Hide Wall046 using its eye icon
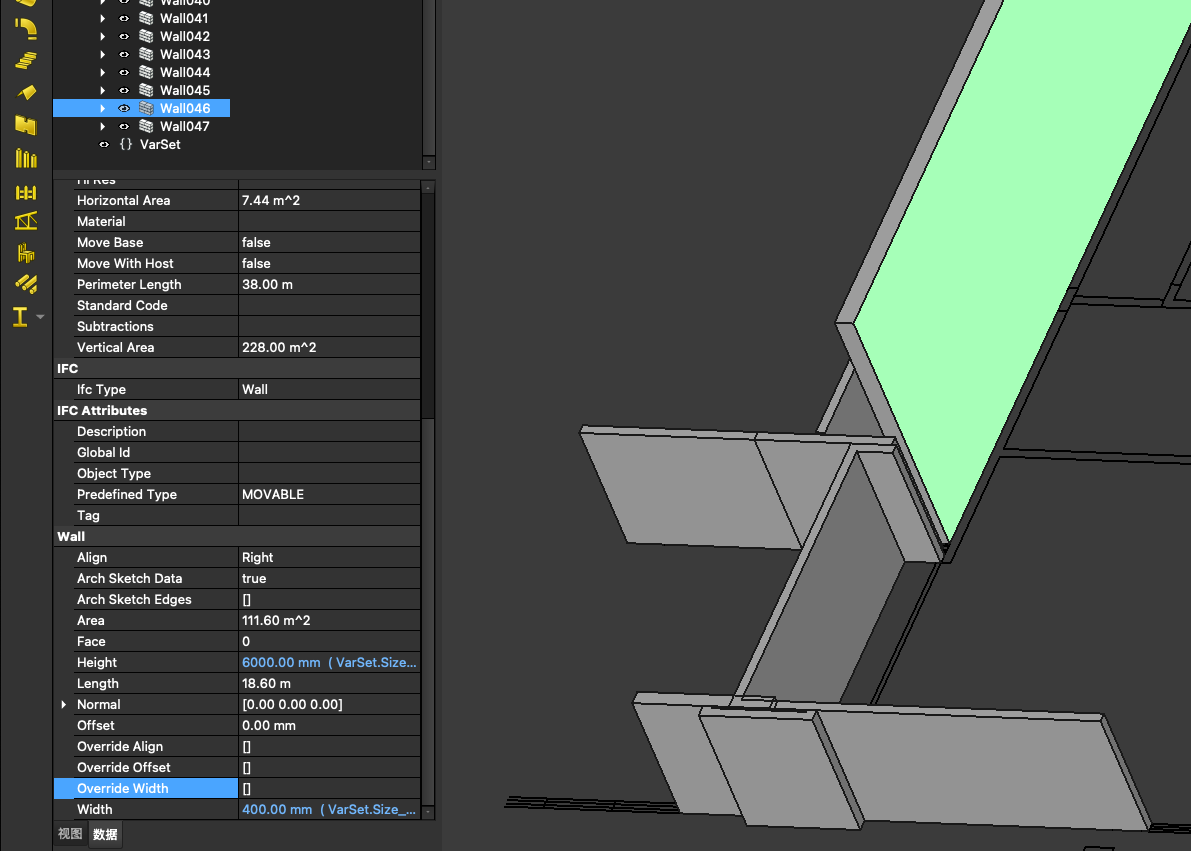 pos(124,108)
